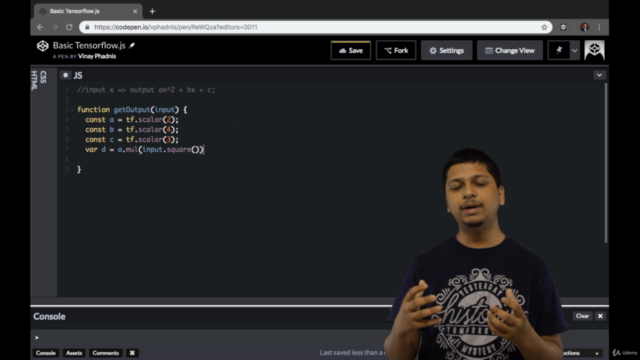
Task: Save the pen
Action: click(x=351, y=50)
